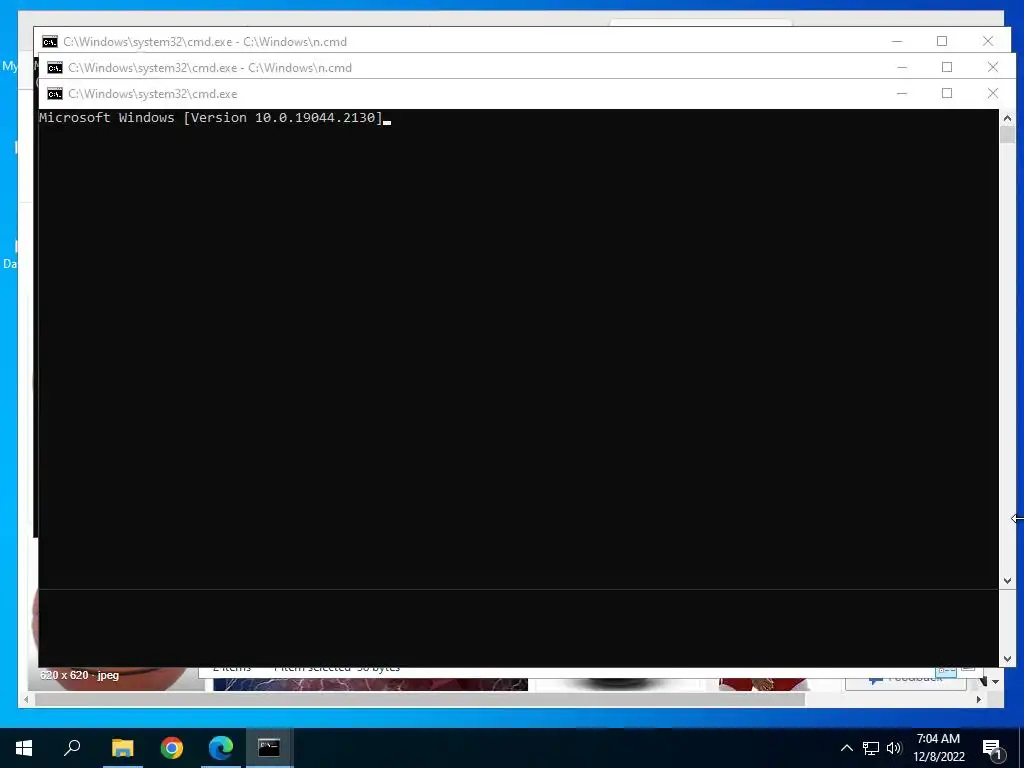Click cmd icon of front cmd.exe window
Image resolution: width=1024 pixels, height=768 pixels.
pyautogui.click(x=55, y=94)
